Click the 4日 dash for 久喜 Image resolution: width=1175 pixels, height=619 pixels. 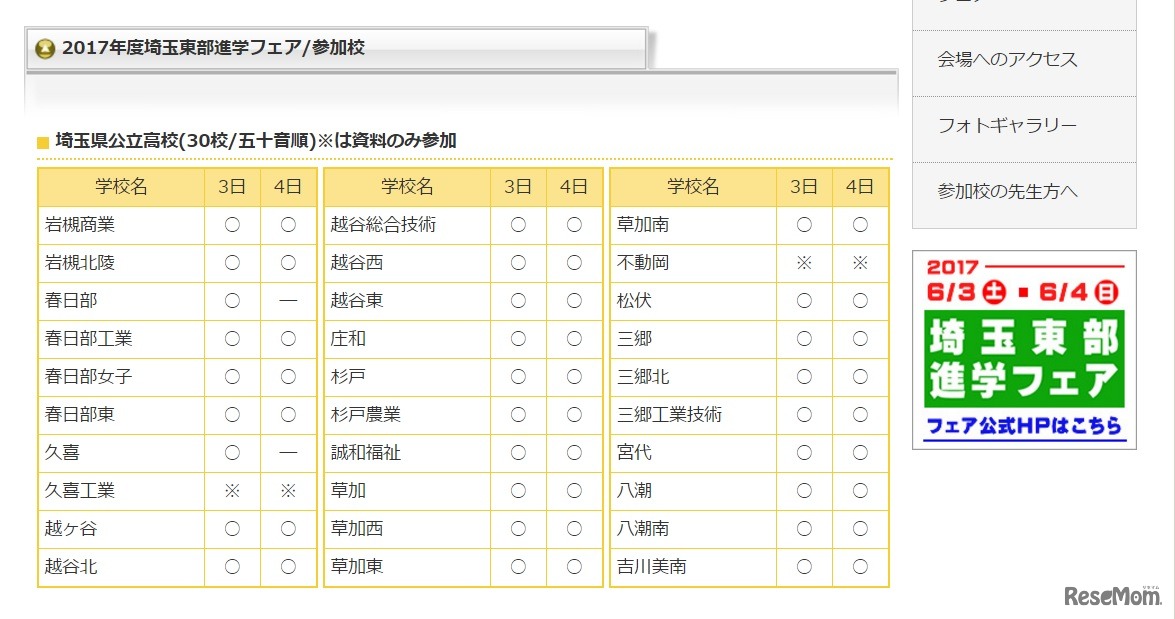coord(288,453)
